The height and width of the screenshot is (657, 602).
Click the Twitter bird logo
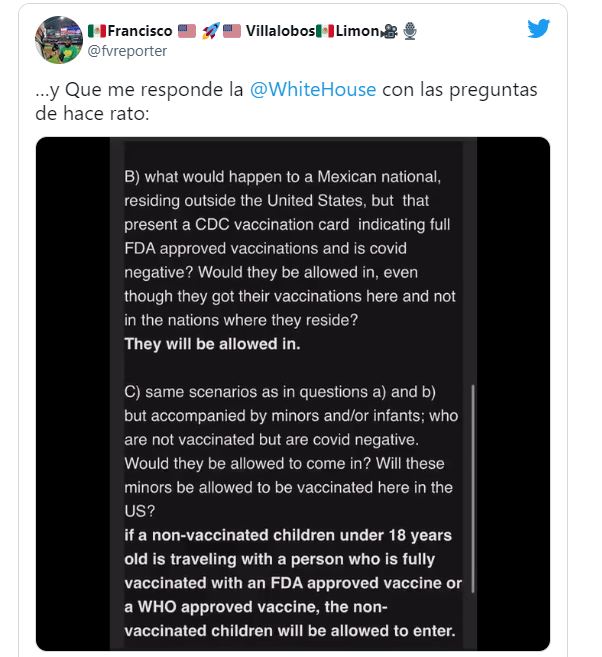click(x=539, y=28)
